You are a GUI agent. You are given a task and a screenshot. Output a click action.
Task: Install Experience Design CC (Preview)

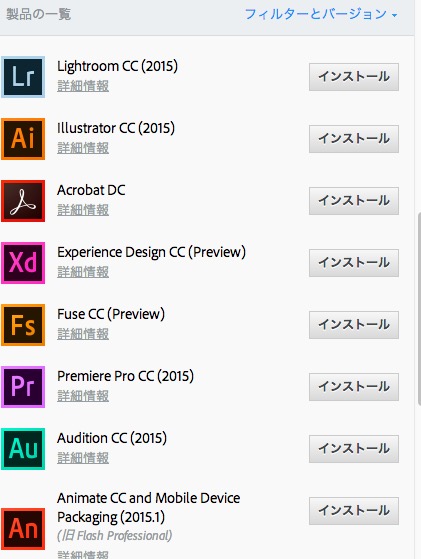354,263
